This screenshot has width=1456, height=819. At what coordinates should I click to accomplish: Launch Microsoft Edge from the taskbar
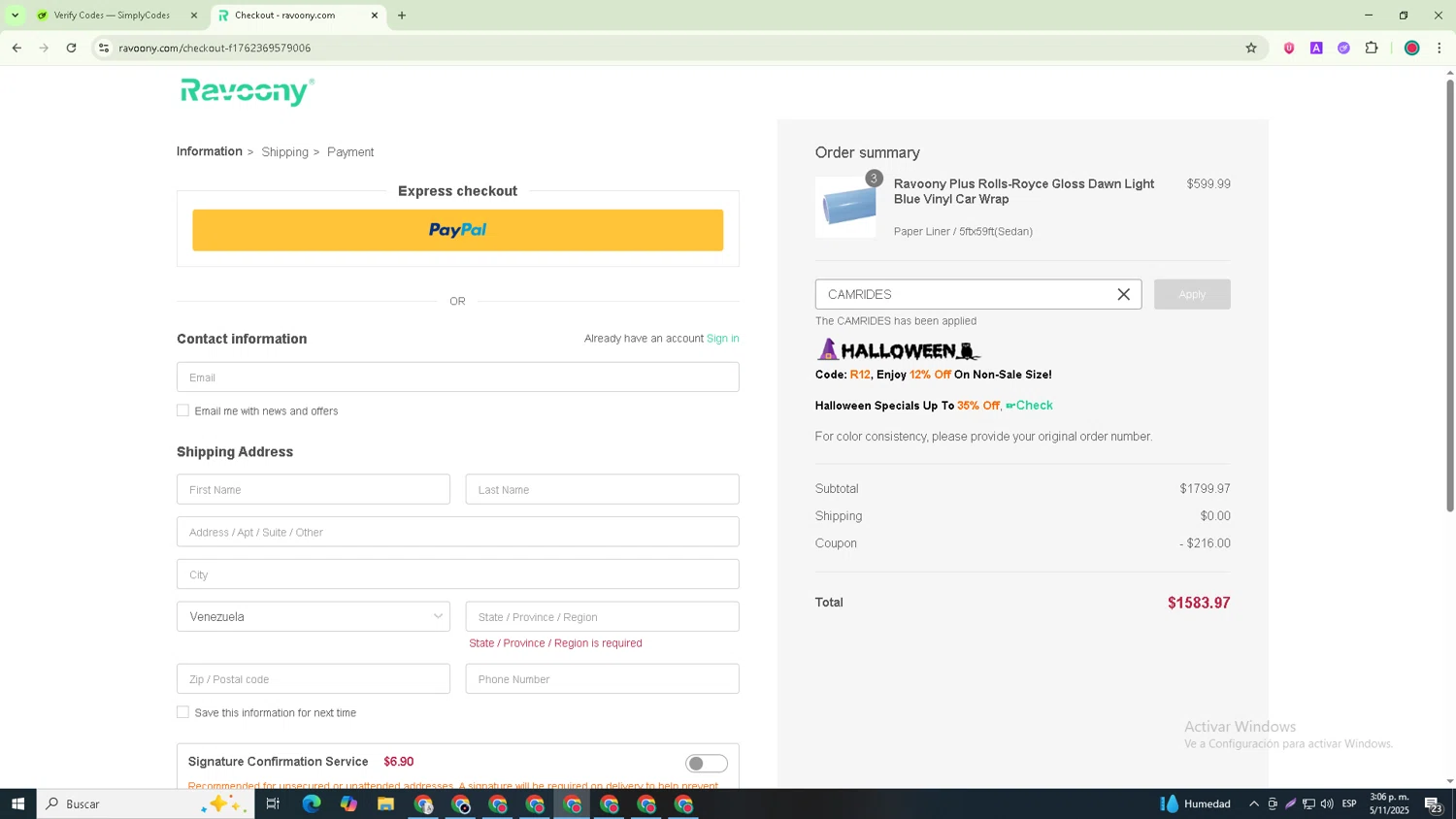312,803
